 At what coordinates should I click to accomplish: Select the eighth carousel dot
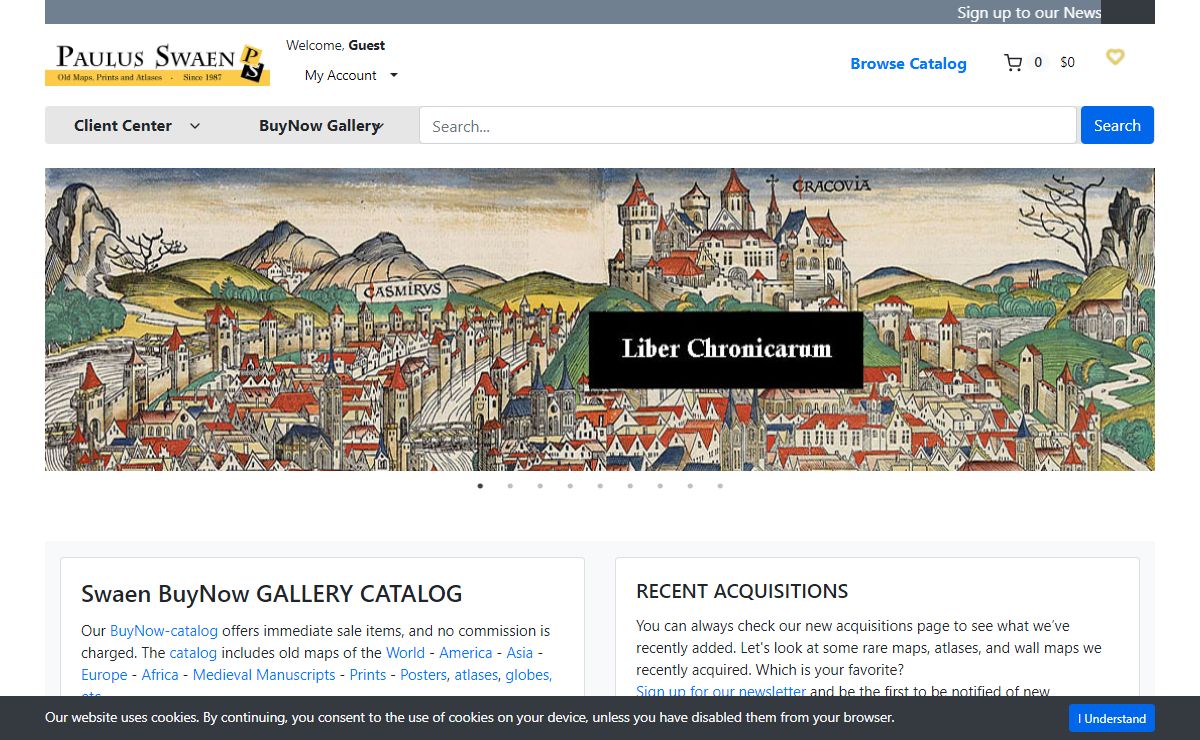(x=690, y=486)
